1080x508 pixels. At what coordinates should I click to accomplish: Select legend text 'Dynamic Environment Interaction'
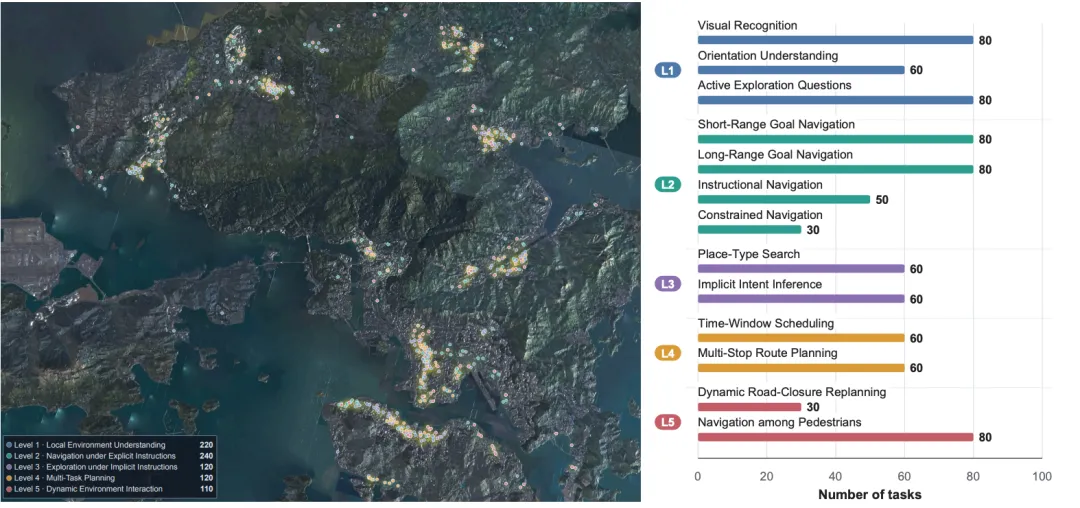coord(105,489)
